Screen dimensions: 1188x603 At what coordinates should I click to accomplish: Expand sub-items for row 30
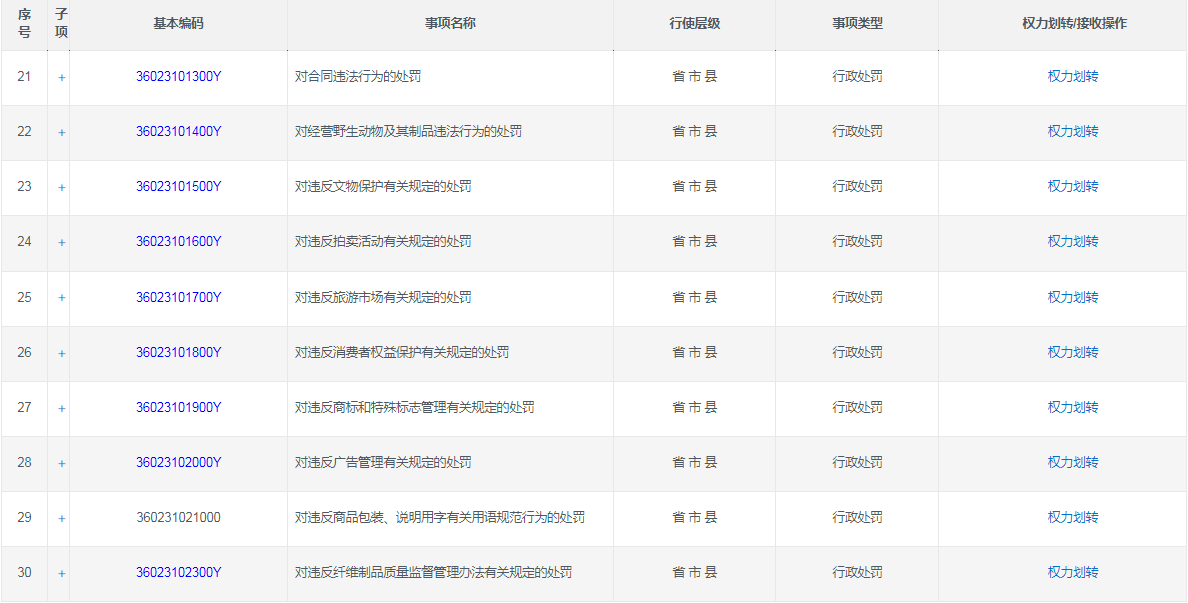[61, 573]
